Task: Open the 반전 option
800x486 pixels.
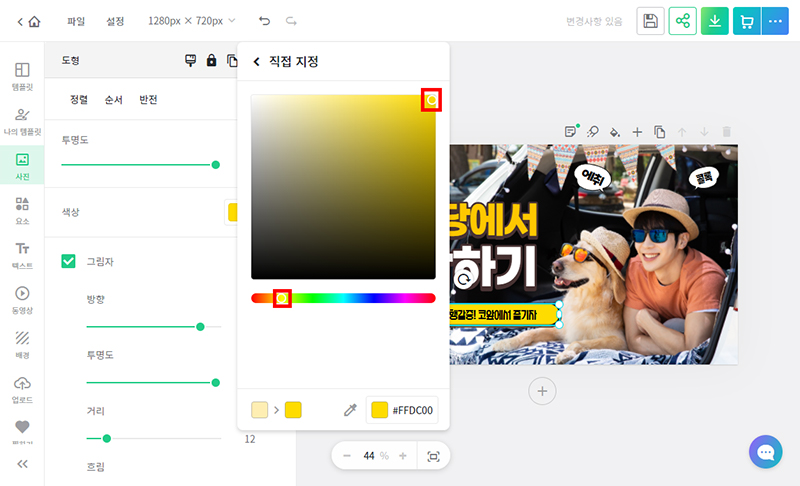Action: (x=148, y=99)
